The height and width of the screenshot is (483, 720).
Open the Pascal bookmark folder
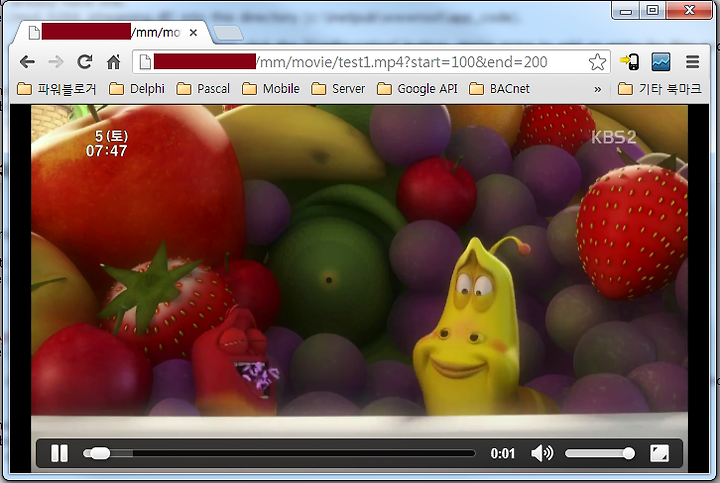(x=203, y=89)
